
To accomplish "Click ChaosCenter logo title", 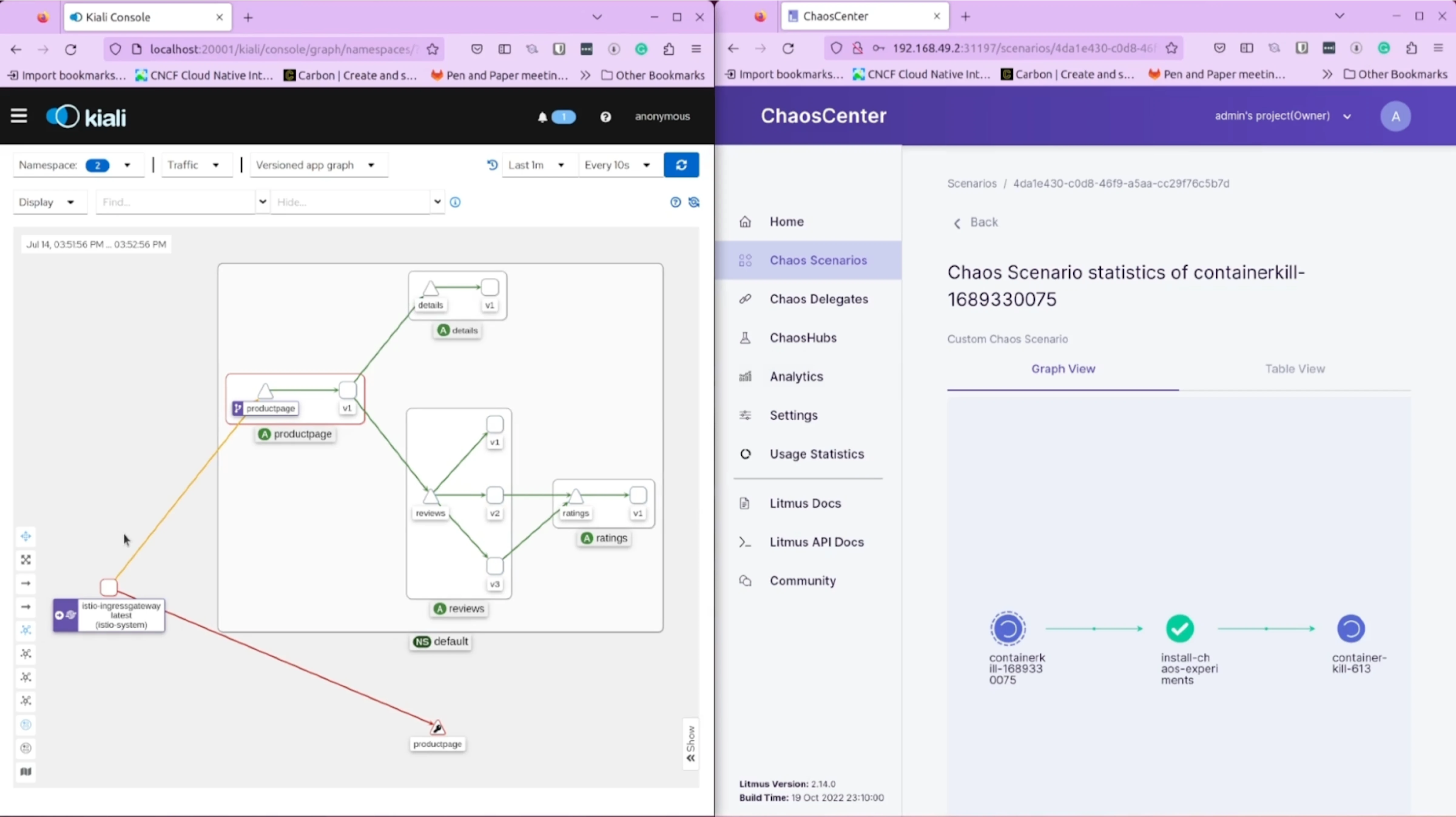I will click(x=823, y=116).
